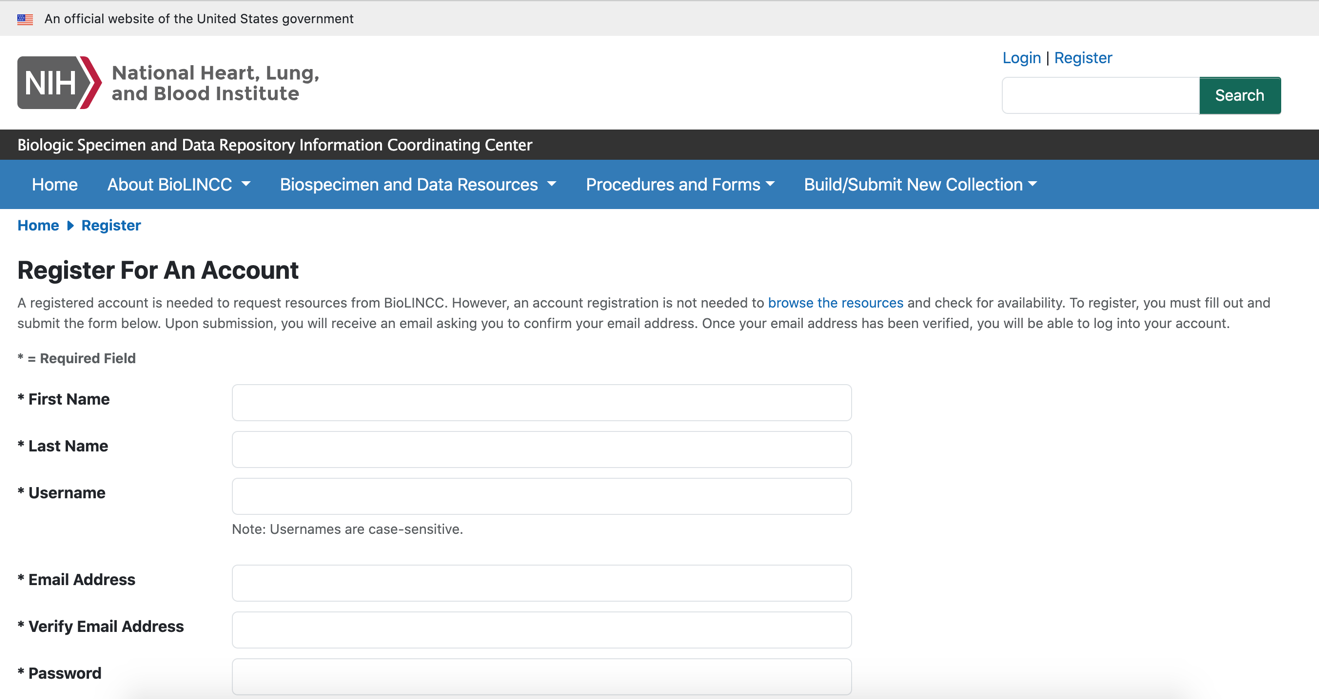Click the breadcrumb arrow separator icon
Viewport: 1319px width, 699px height.
pos(70,226)
